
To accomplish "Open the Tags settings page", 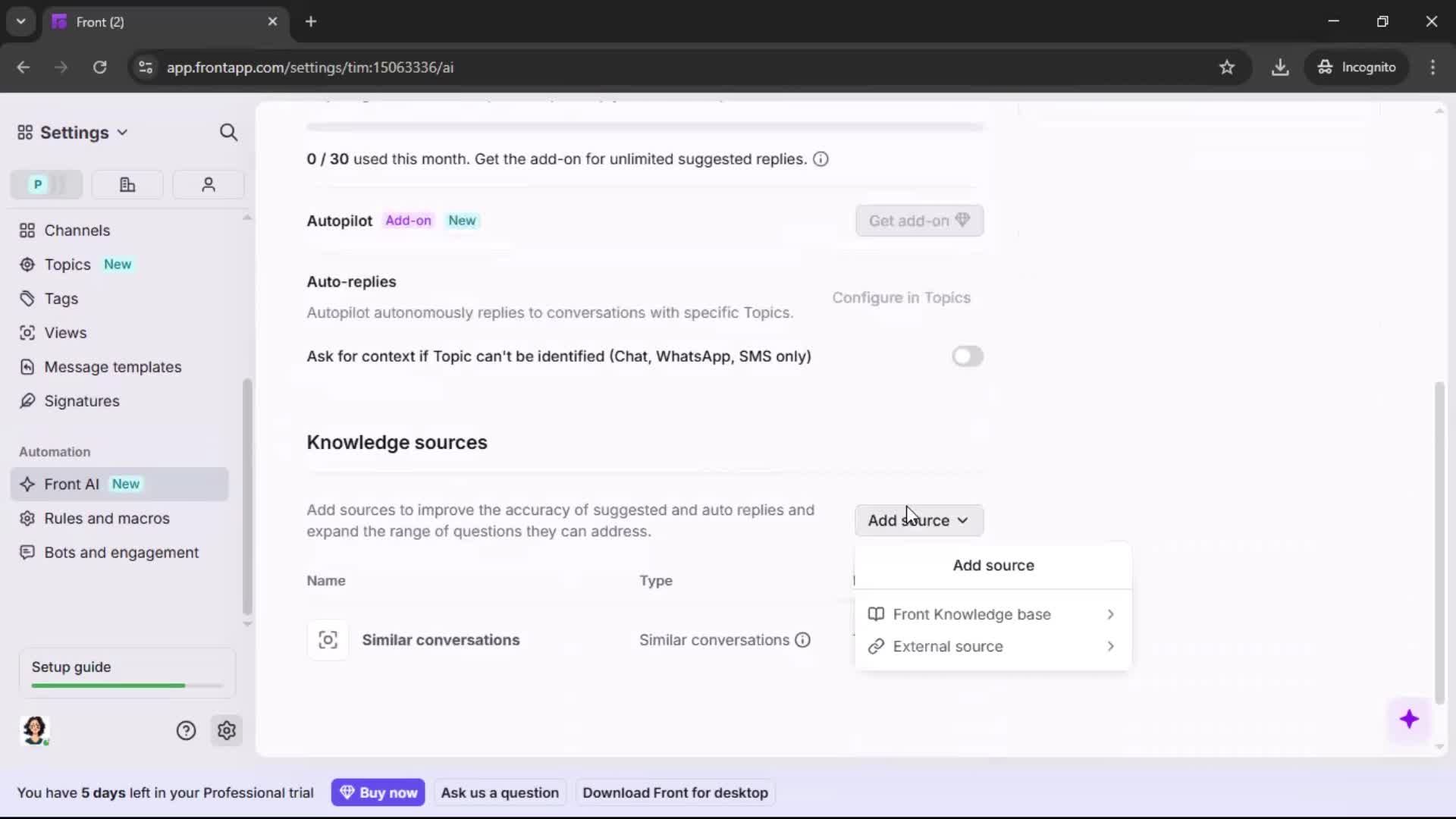I will (60, 298).
